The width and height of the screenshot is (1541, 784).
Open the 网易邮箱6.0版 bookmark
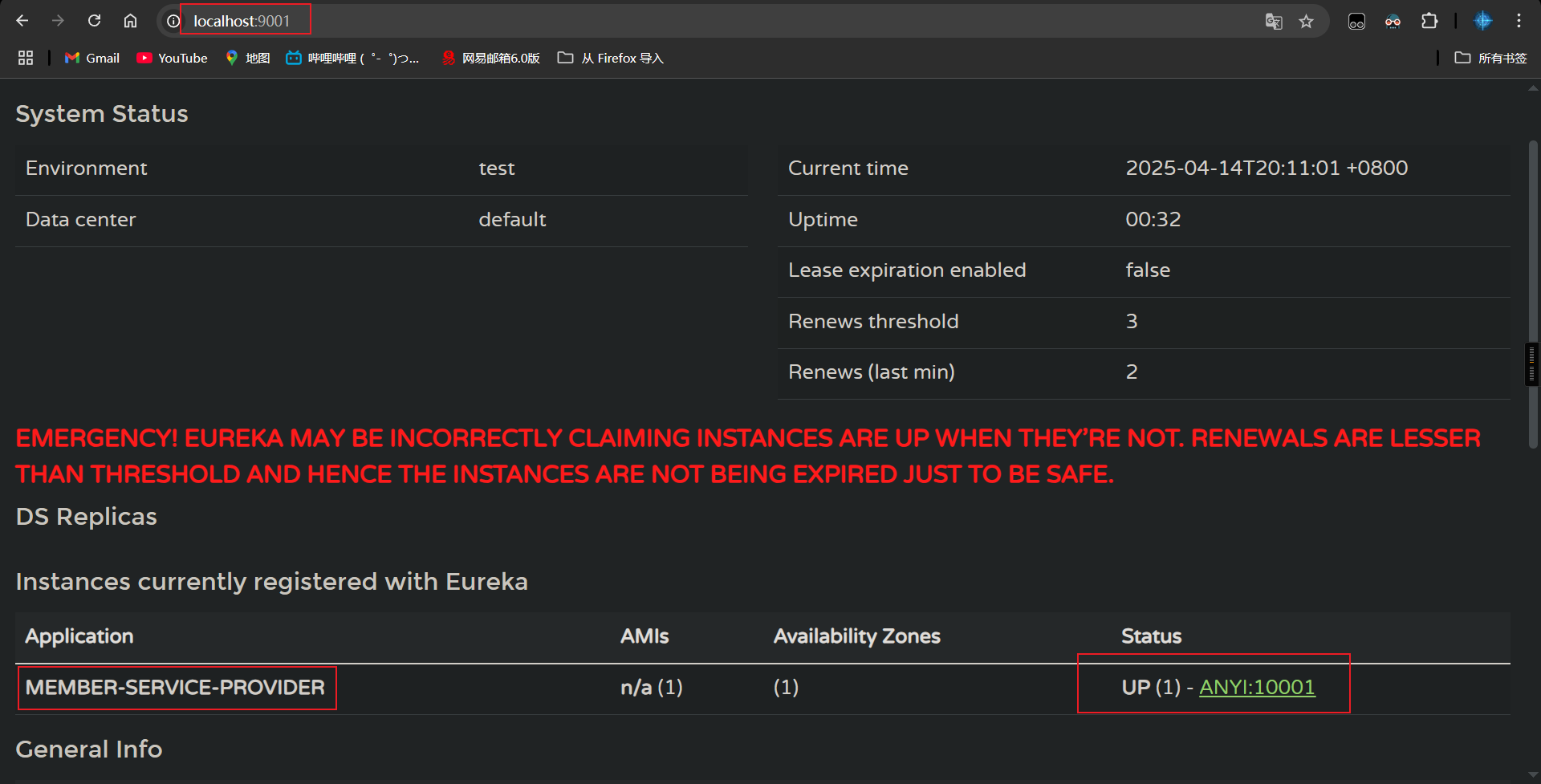(490, 58)
